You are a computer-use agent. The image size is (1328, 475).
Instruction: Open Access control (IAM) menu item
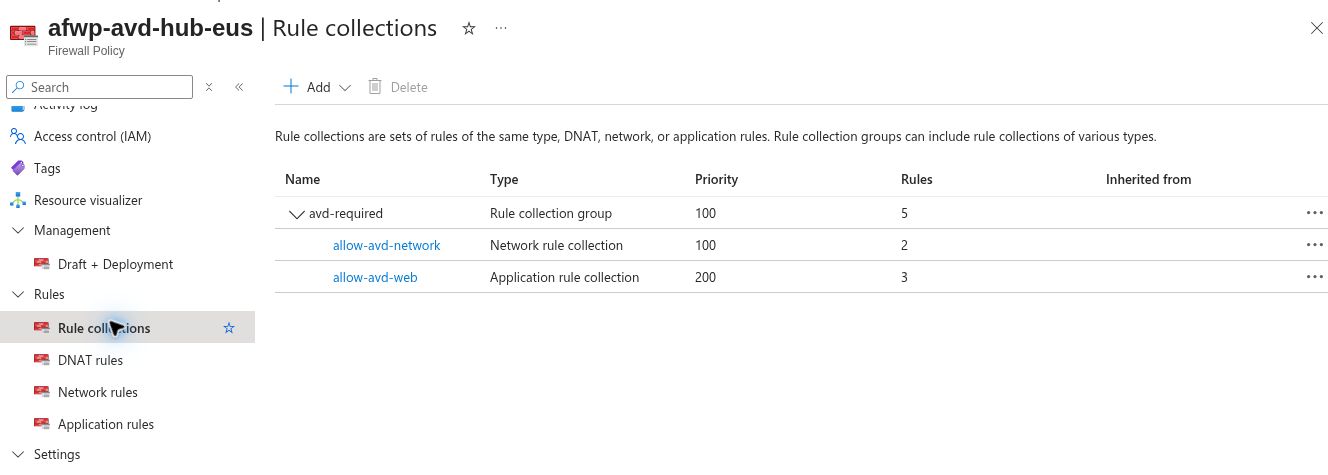[92, 136]
